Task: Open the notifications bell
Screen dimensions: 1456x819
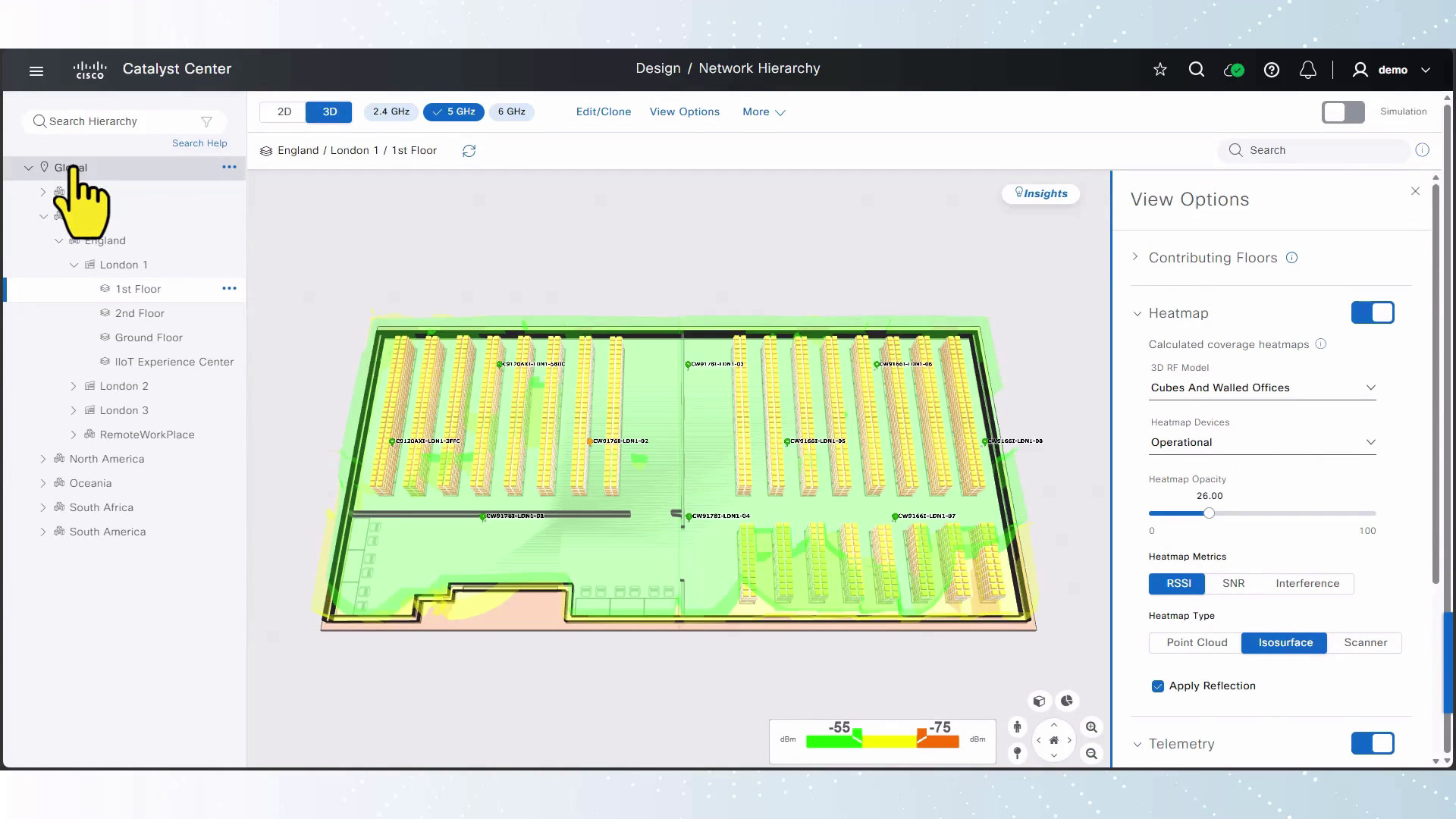Action: click(1308, 70)
